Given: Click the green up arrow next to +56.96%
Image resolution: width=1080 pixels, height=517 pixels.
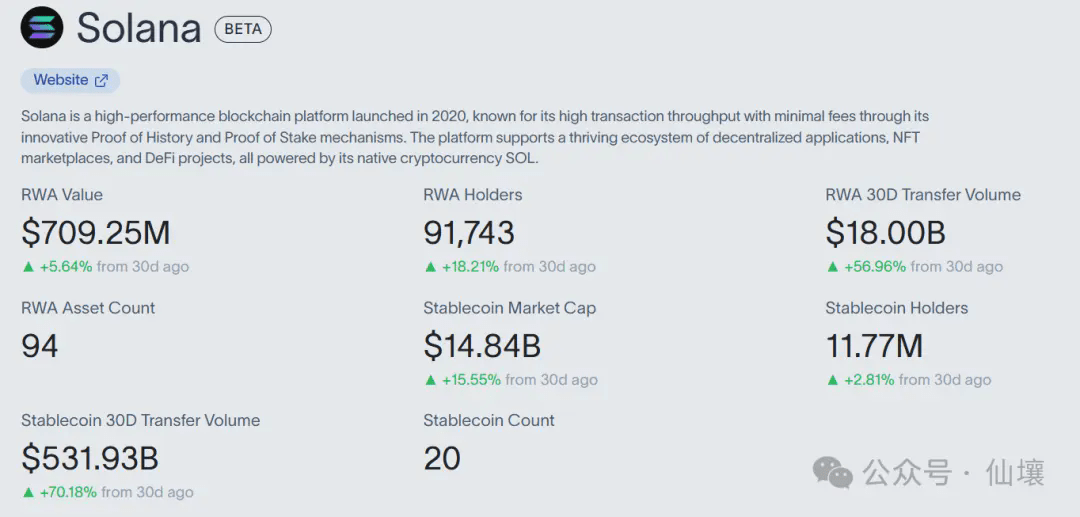Looking at the screenshot, I should click(x=832, y=267).
